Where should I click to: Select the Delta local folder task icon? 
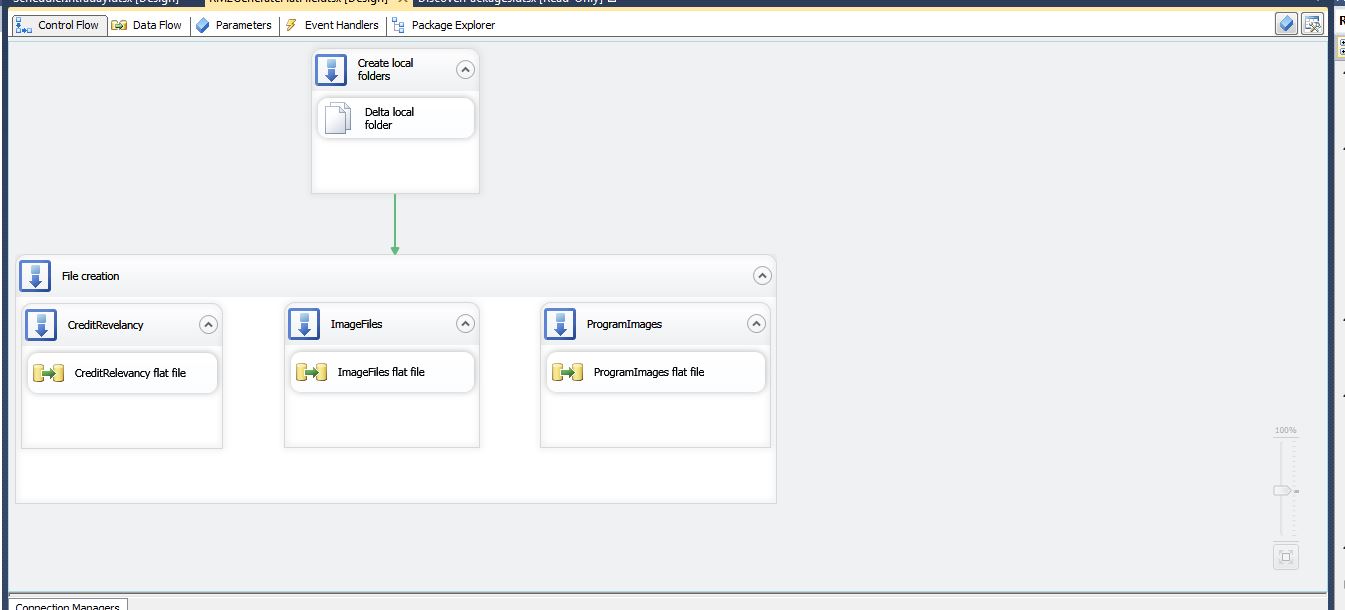[x=339, y=119]
